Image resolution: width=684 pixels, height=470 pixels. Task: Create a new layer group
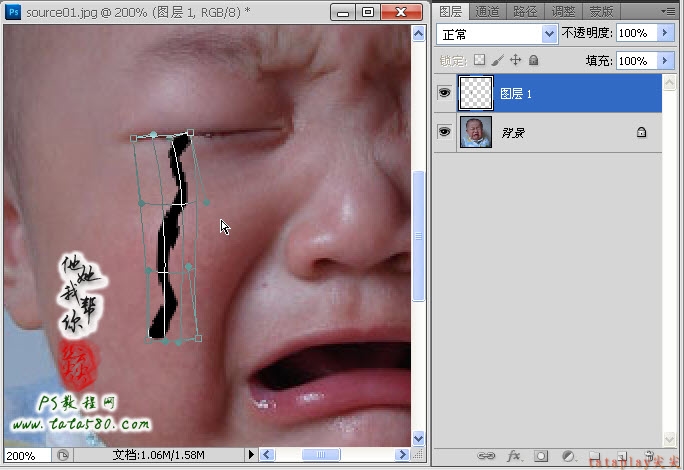[x=595, y=456]
